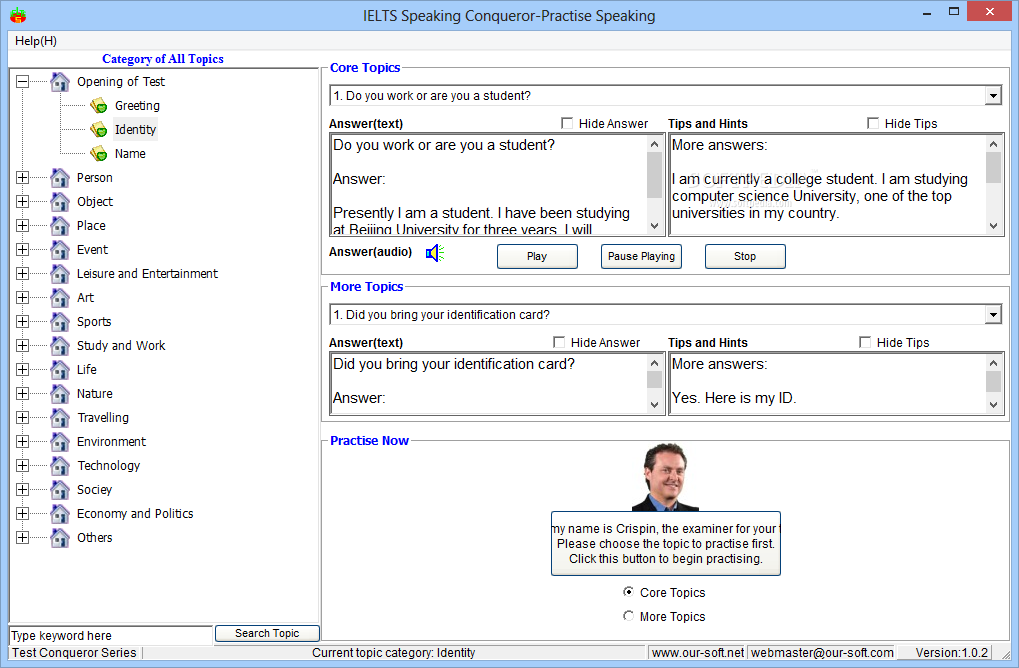The width and height of the screenshot is (1019, 668).
Task: Click the examiner Crispin photo
Action: click(x=665, y=477)
